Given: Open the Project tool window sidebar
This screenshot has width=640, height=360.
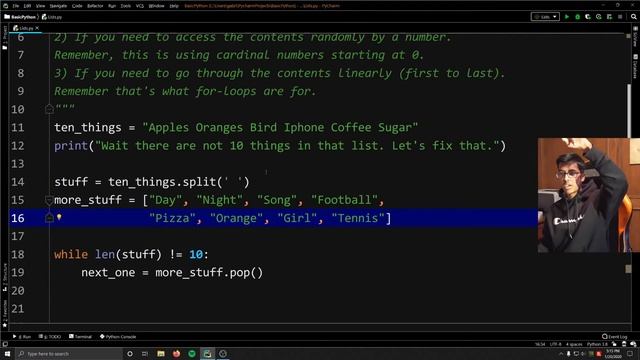Looking at the screenshot, I should pos(4,38).
